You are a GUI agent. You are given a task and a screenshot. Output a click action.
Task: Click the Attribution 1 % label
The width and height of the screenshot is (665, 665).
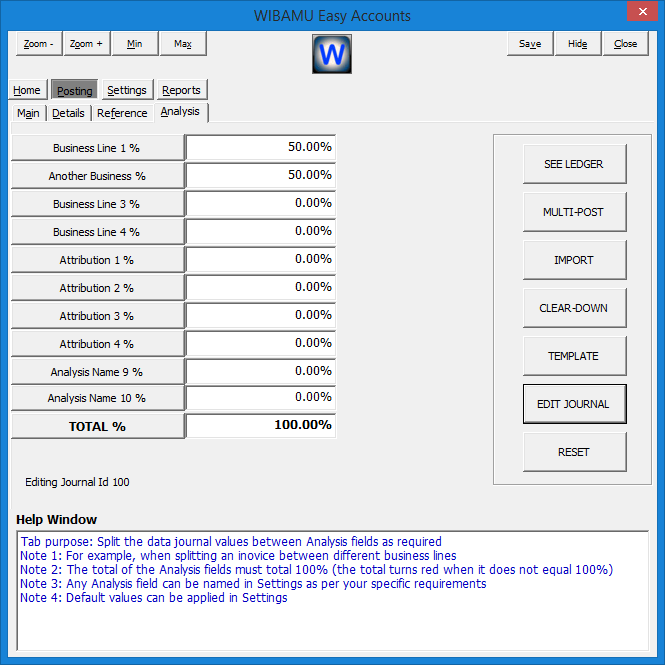pos(98,260)
